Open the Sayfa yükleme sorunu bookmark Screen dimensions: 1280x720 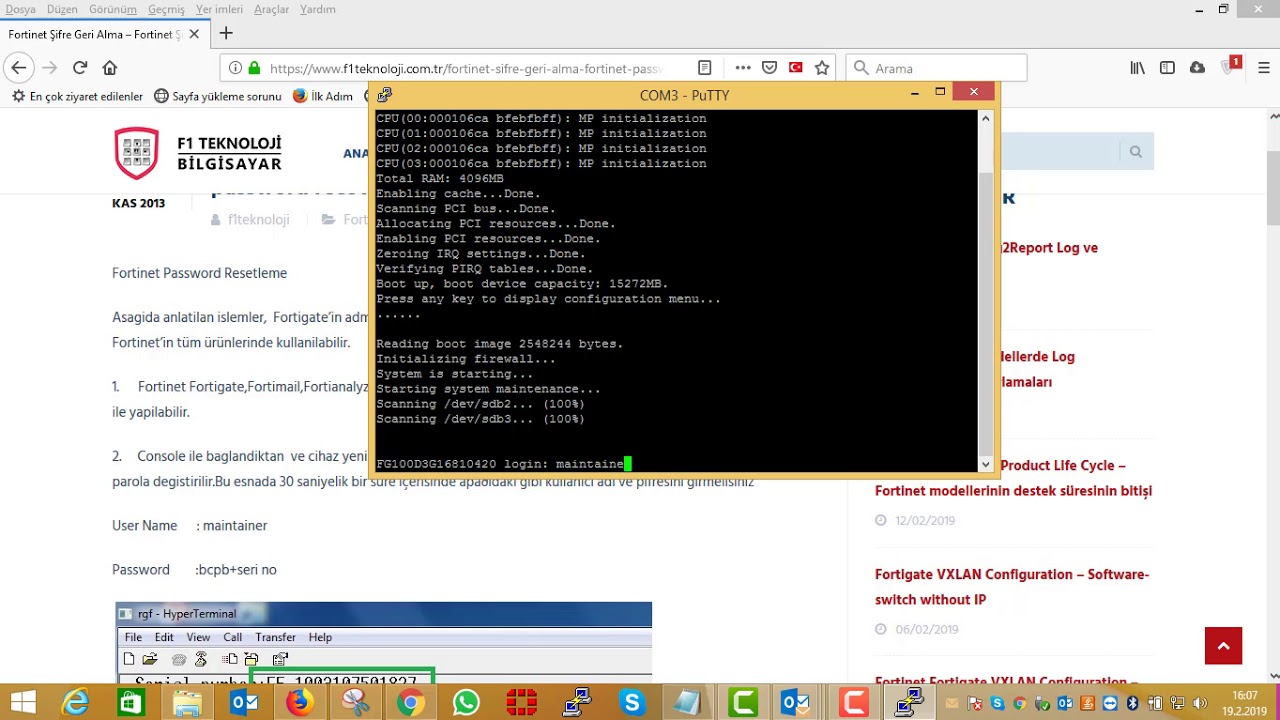click(x=218, y=97)
